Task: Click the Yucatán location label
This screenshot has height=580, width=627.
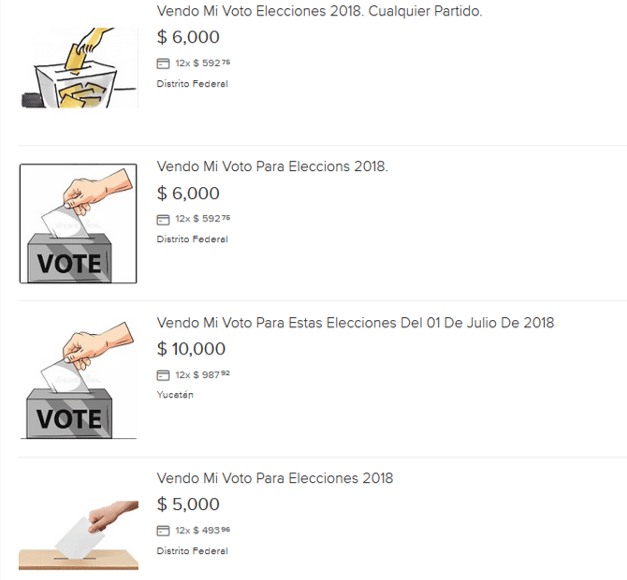Action: 175,395
